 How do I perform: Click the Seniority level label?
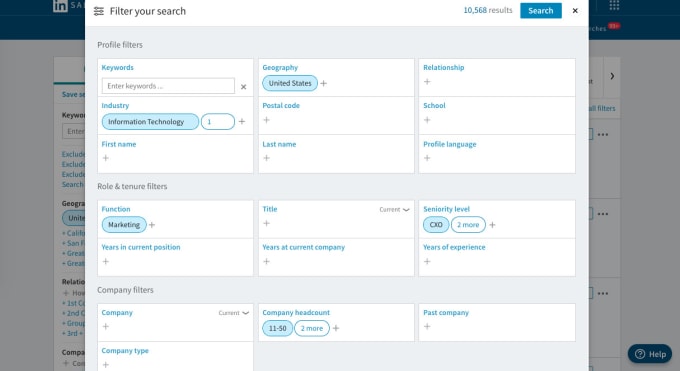coord(446,209)
